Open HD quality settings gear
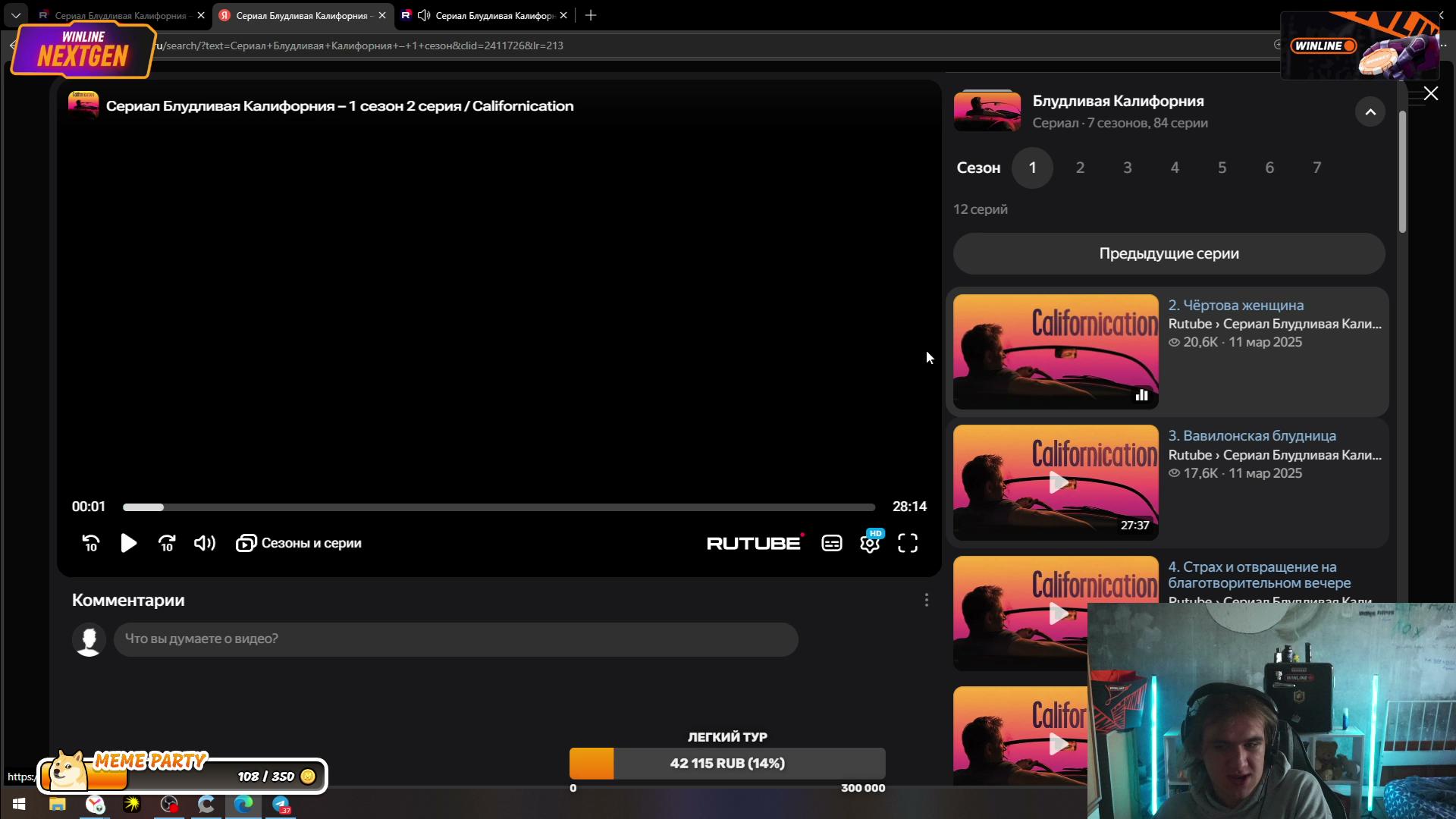The height and width of the screenshot is (819, 1456). 871,541
